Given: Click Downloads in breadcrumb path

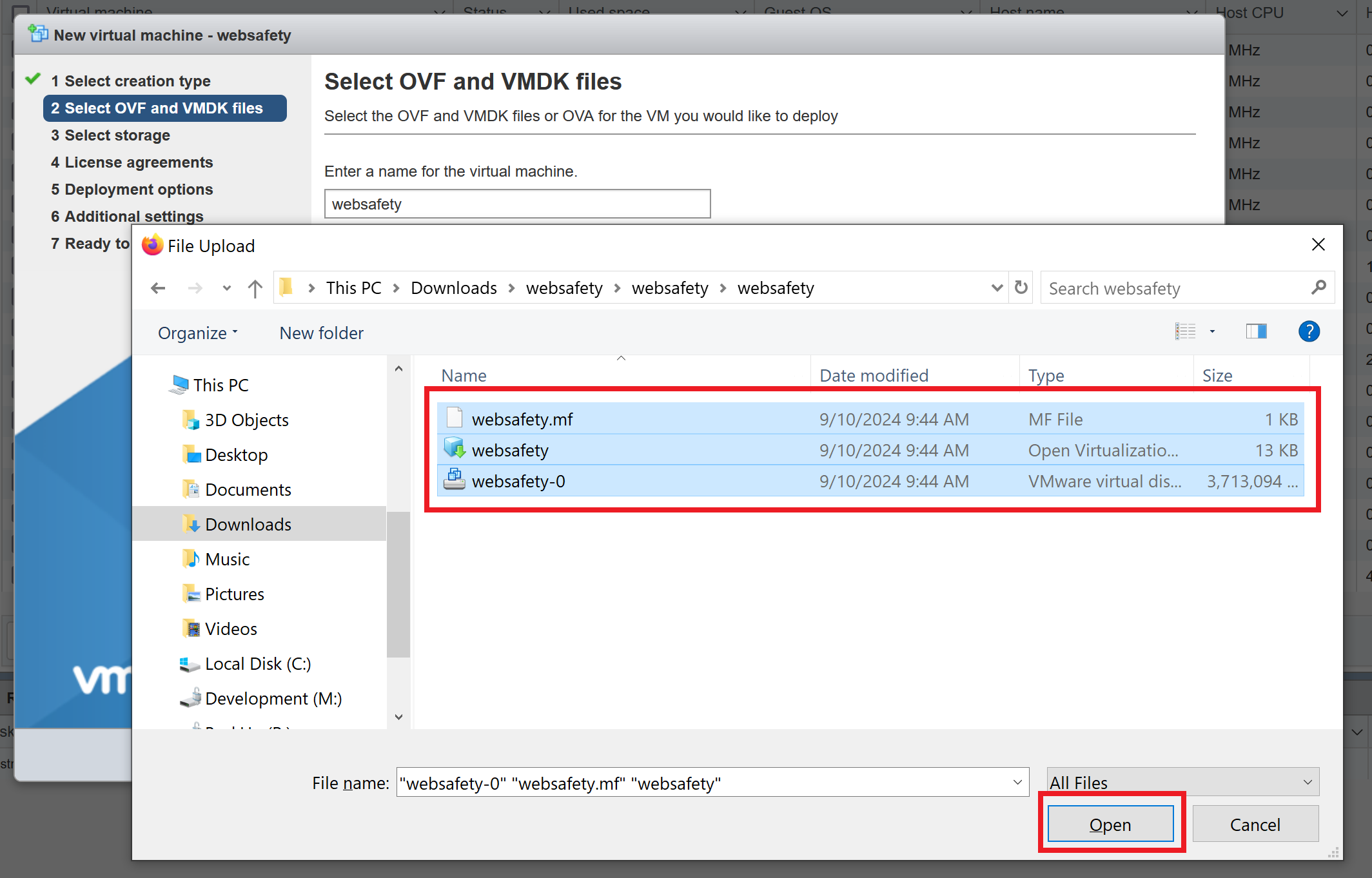Looking at the screenshot, I should [x=453, y=288].
